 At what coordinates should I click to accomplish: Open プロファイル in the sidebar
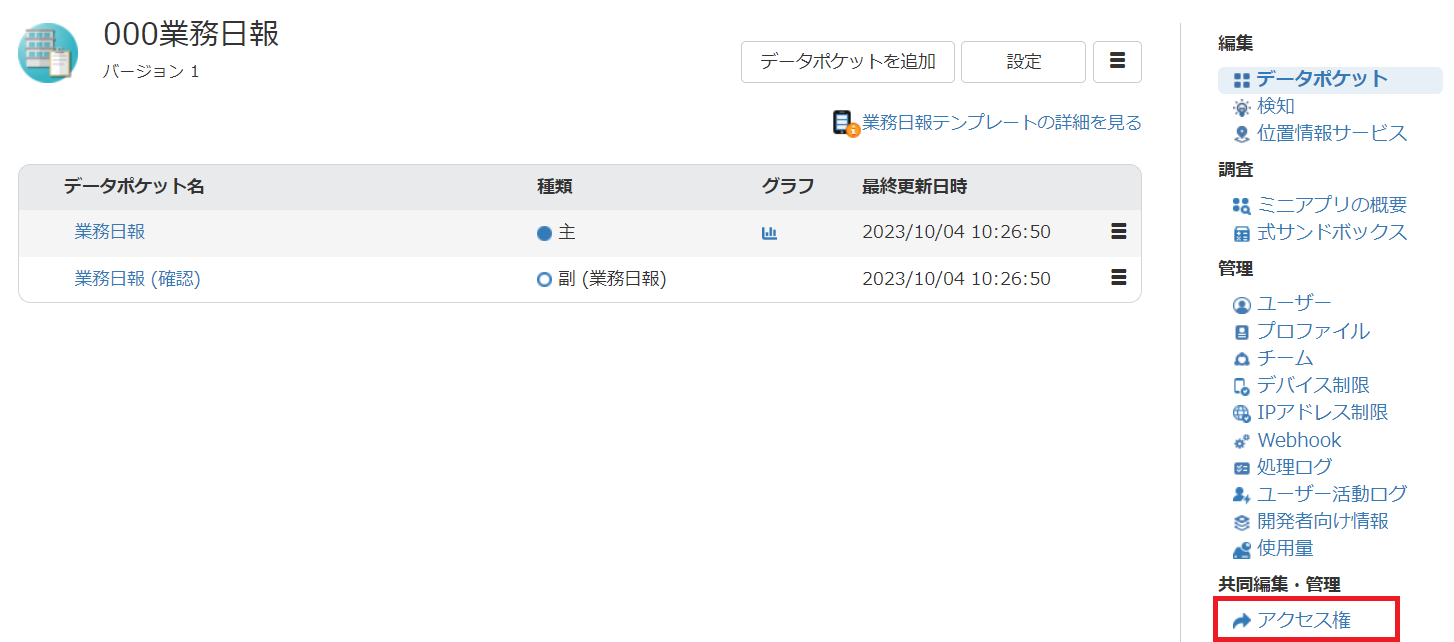1313,331
